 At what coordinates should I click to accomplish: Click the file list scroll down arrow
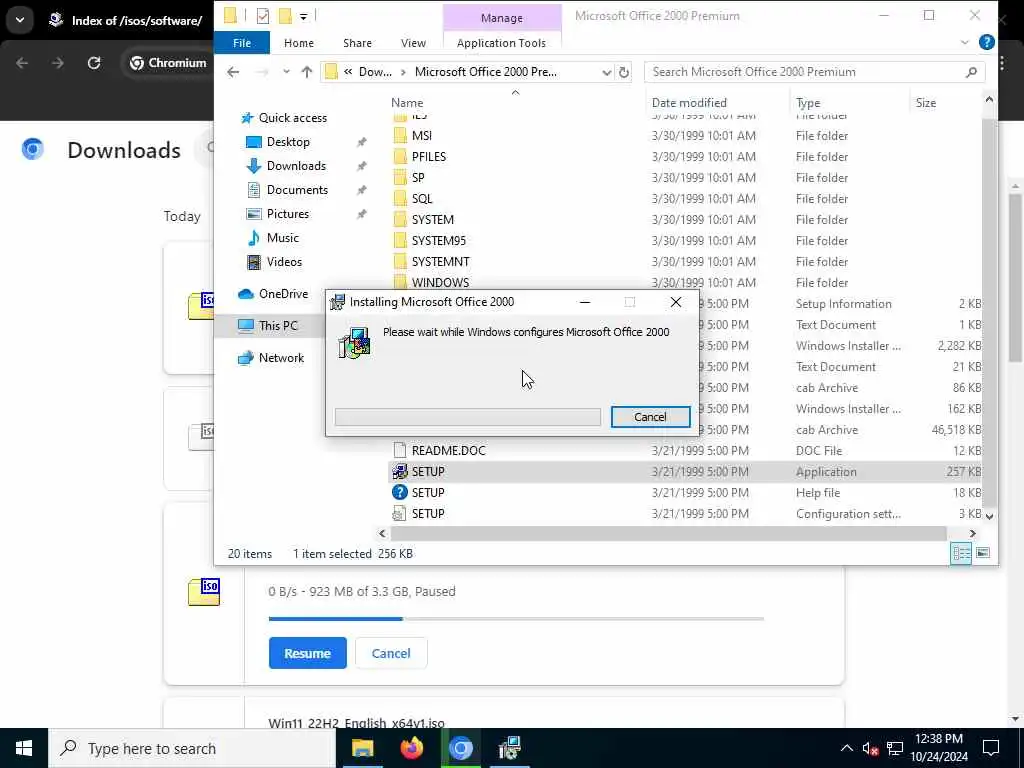click(989, 516)
